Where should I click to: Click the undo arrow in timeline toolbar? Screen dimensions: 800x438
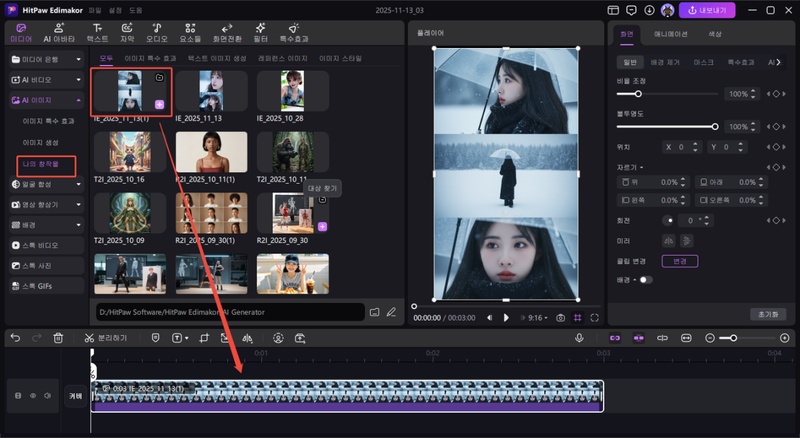point(15,338)
